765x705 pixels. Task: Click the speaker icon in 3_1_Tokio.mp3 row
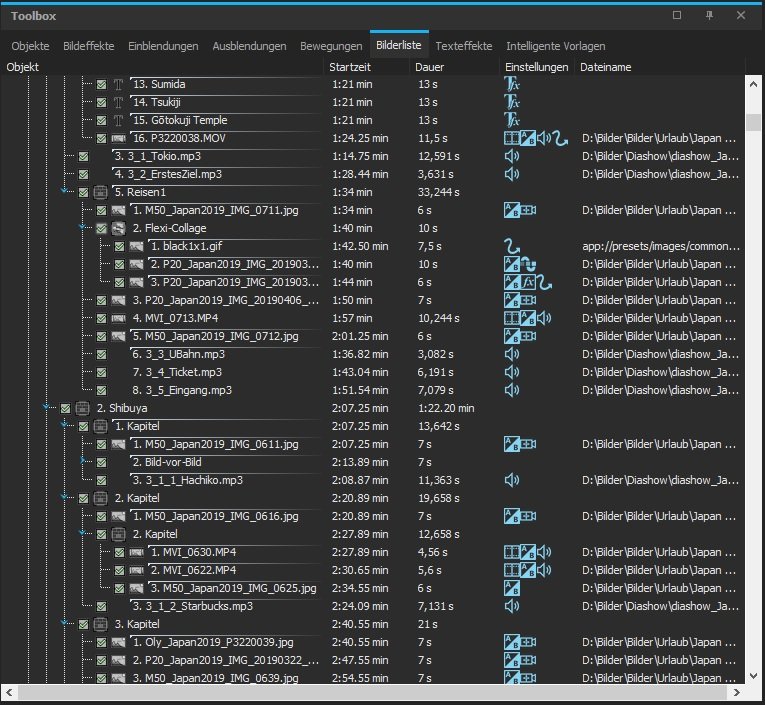(511, 156)
